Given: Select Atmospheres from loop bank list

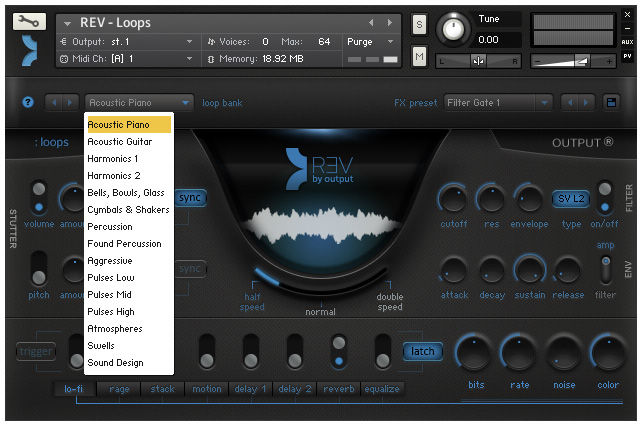Looking at the screenshot, I should click(x=129, y=329).
